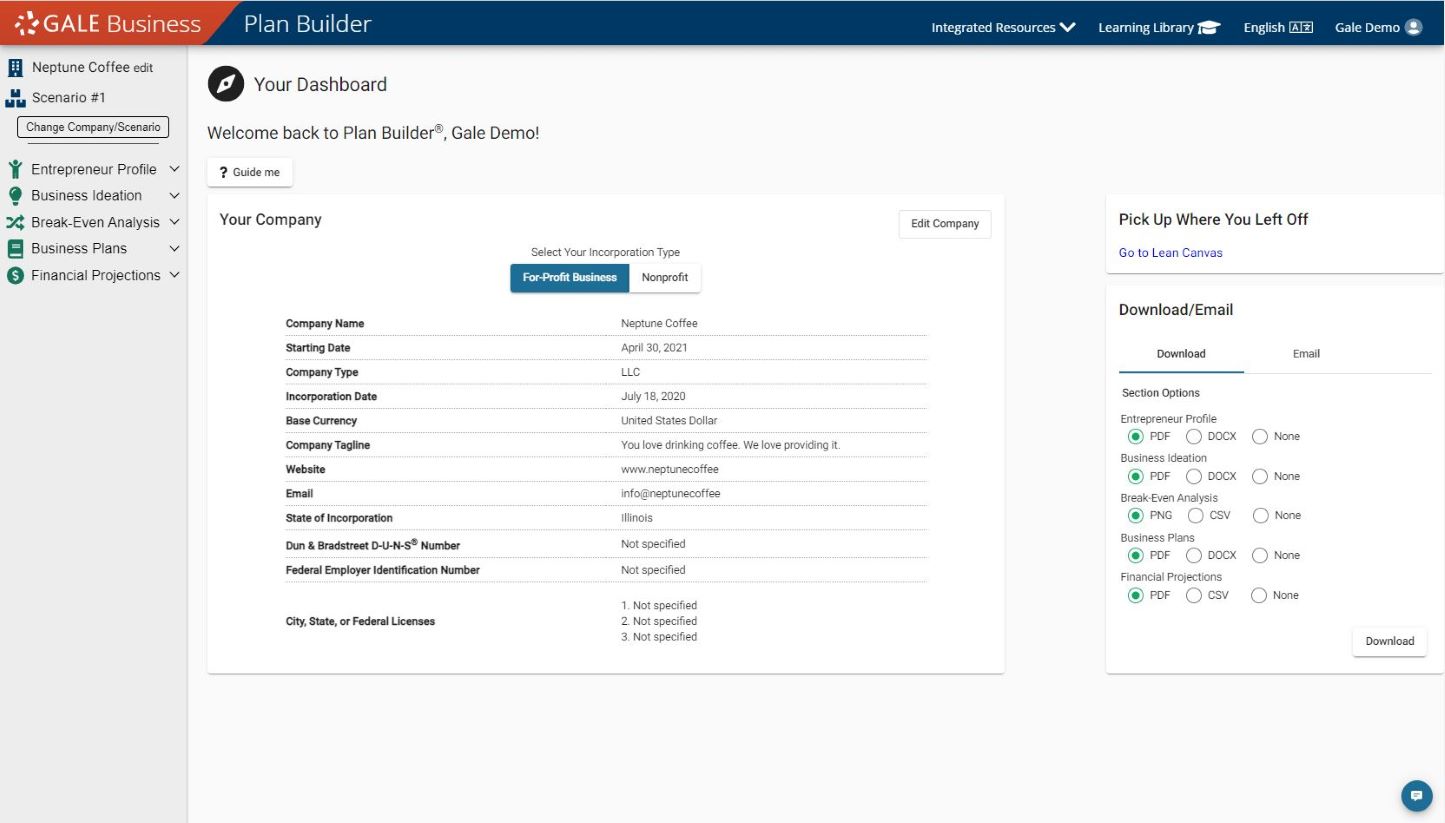
Task: Click the Entrepreneur Profile person icon
Action: click(15, 169)
